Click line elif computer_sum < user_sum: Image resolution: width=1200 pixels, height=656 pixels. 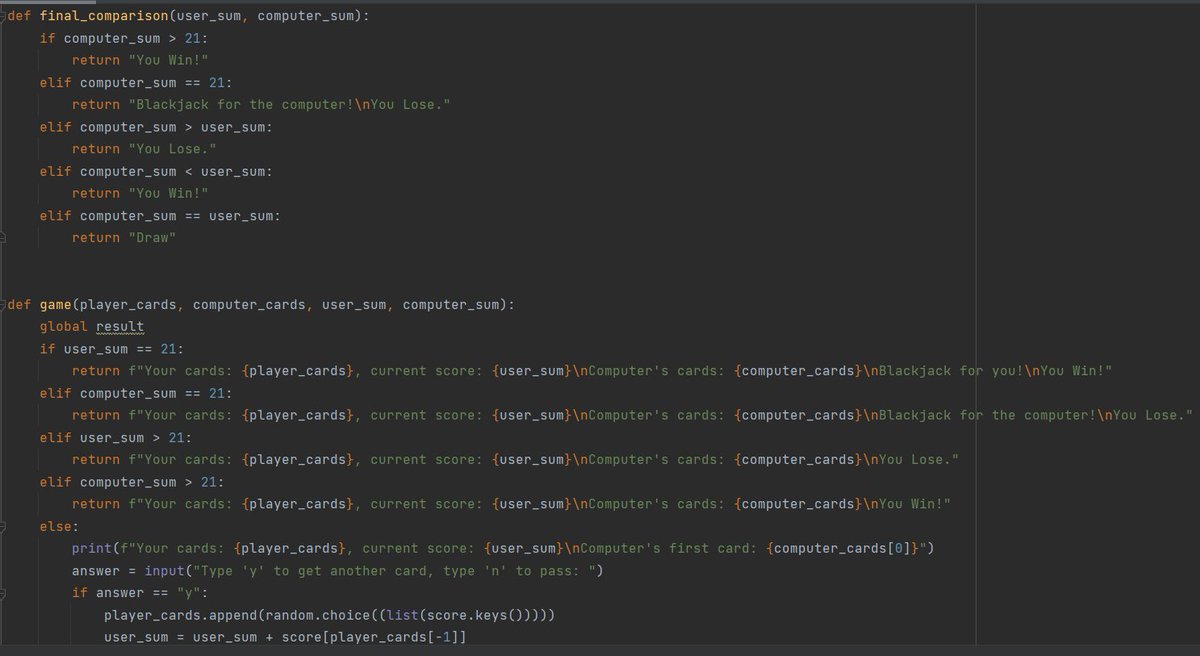point(156,171)
